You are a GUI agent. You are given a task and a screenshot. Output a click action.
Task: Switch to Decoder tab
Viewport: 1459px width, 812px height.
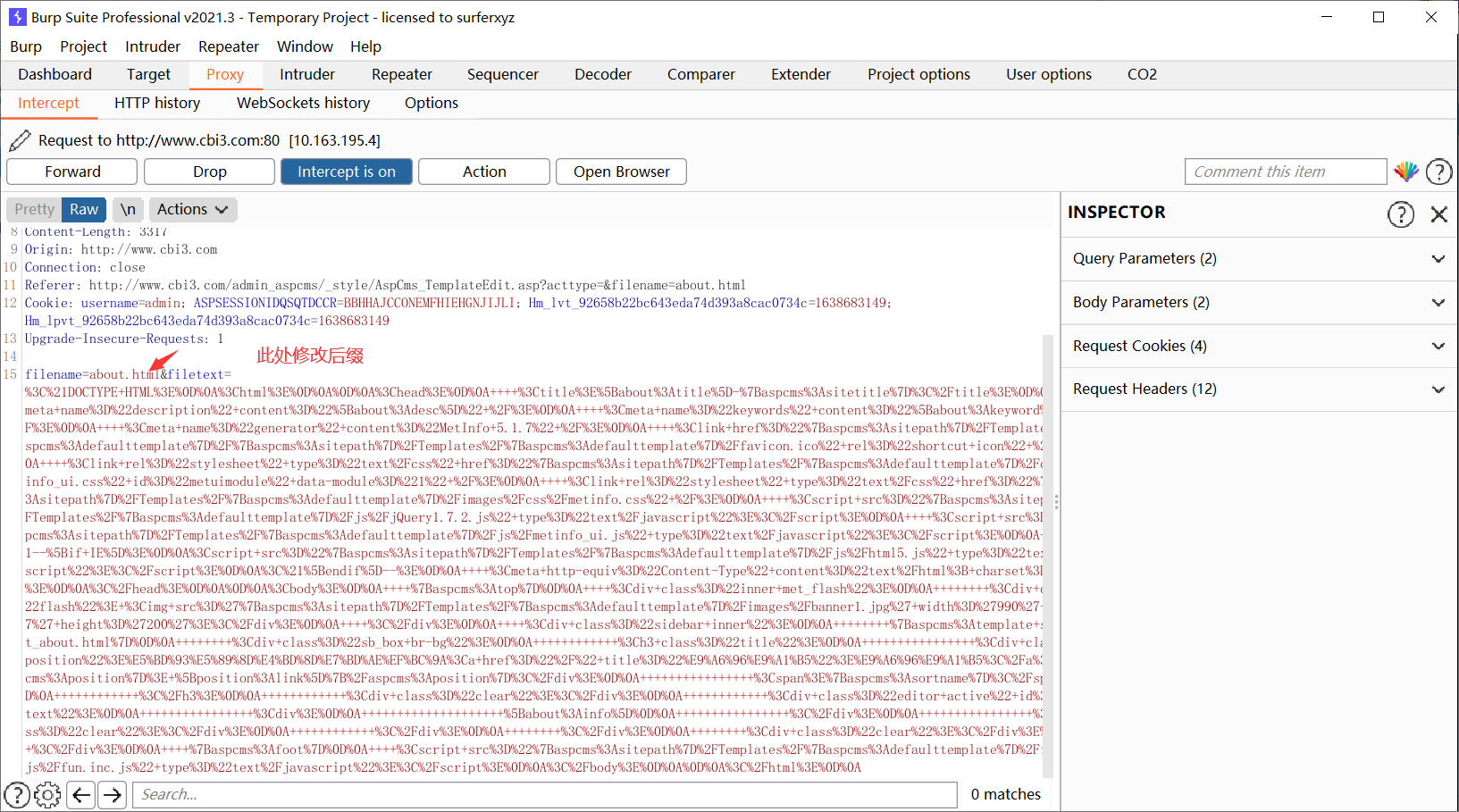pyautogui.click(x=603, y=74)
